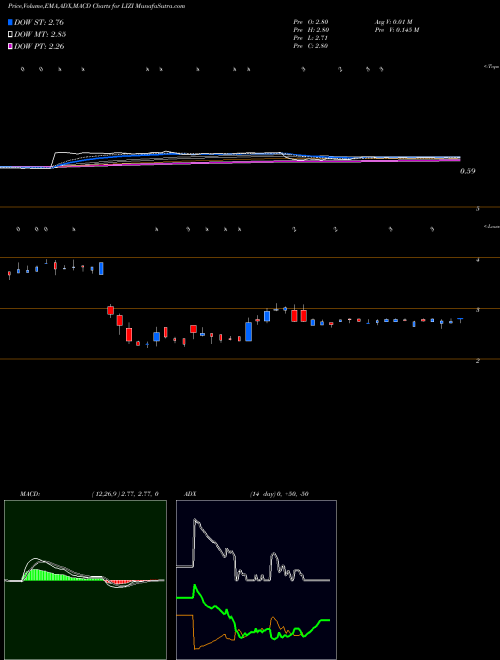Click the last blue candlestick on the right

(460, 320)
